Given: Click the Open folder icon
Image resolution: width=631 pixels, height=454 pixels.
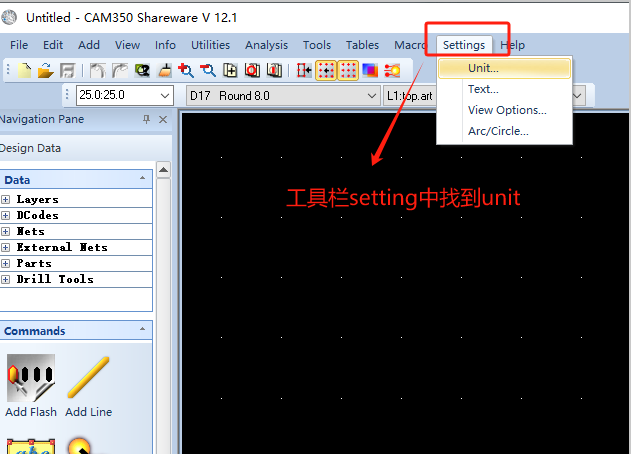Looking at the screenshot, I should point(45,70).
